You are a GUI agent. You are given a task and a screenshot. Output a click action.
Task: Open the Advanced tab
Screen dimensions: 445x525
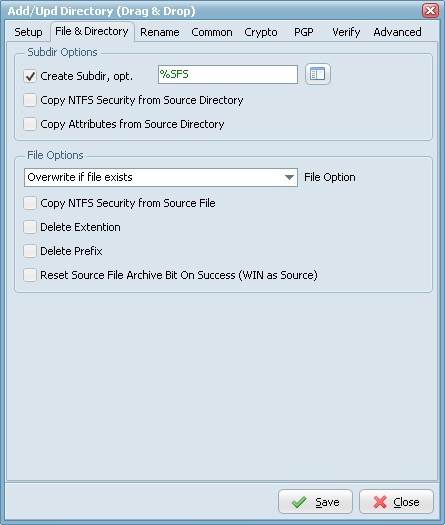[397, 32]
